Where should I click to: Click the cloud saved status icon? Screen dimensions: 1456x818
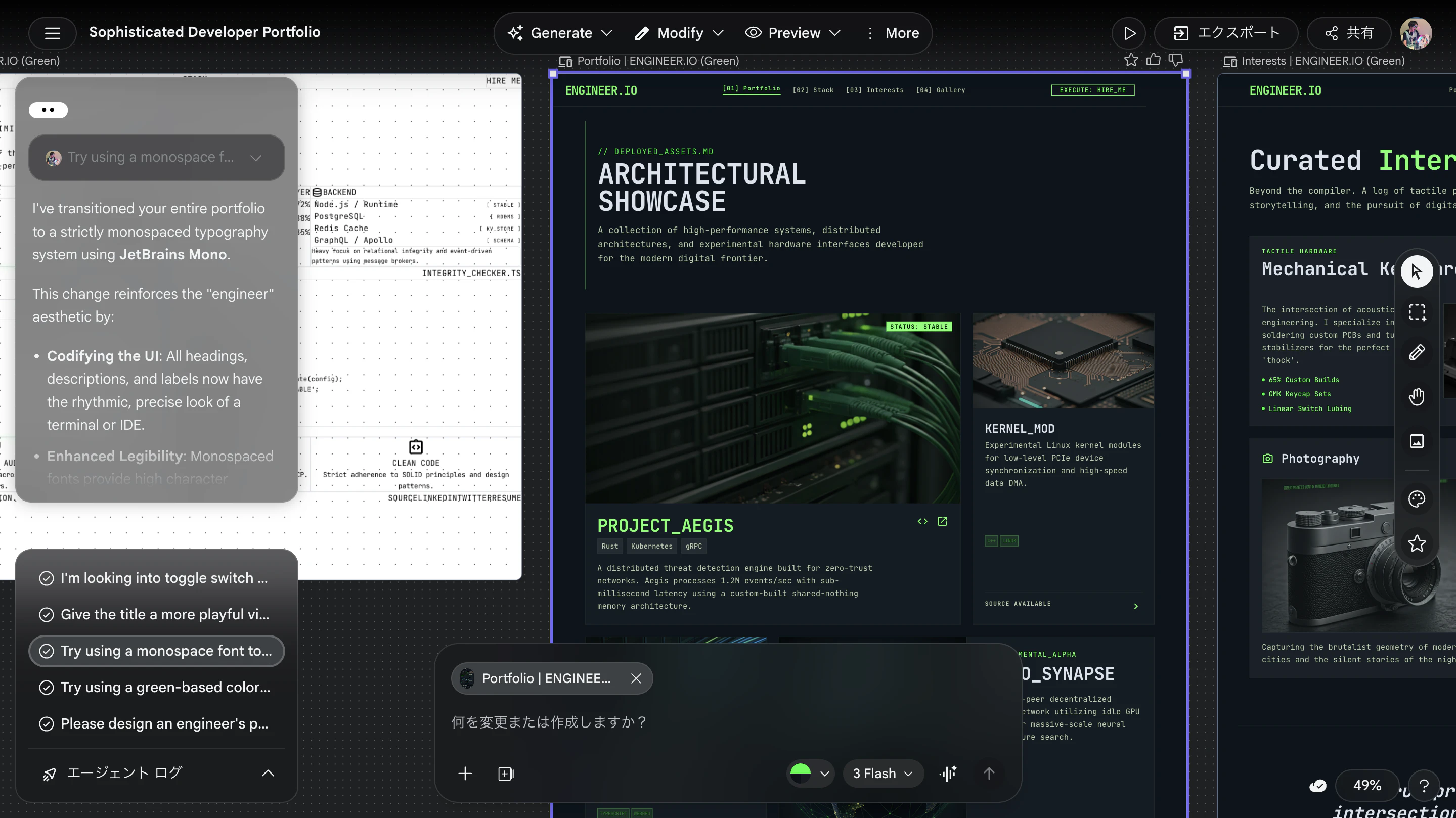(x=1317, y=786)
